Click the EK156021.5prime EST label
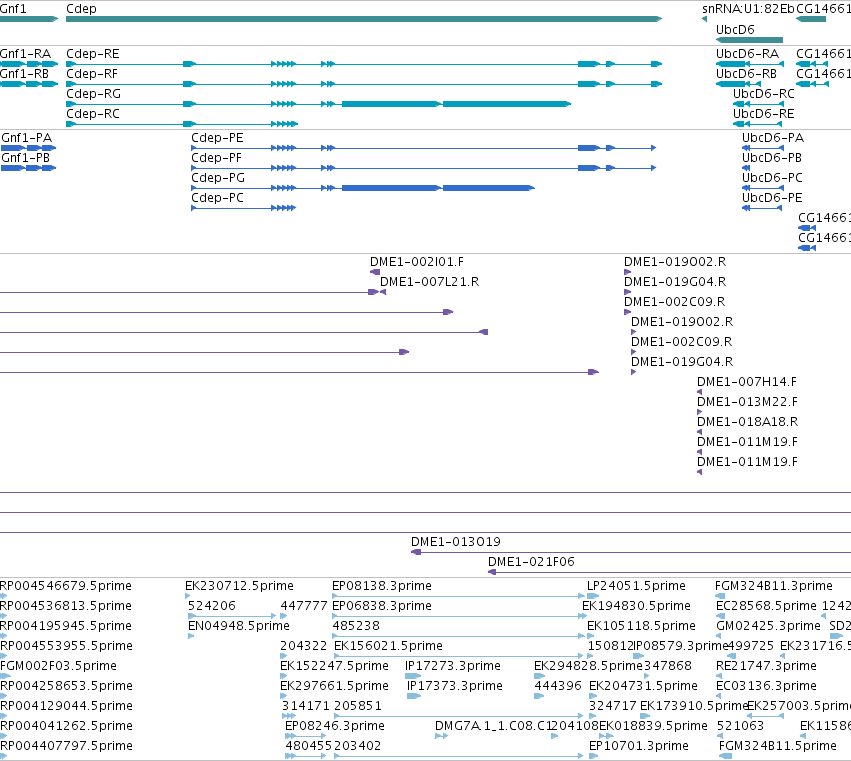The image size is (851, 761). pyautogui.click(x=389, y=646)
